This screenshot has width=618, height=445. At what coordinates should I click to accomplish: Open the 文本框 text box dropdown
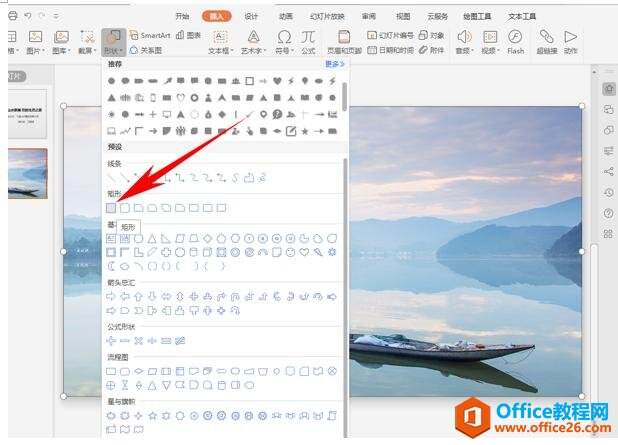coord(221,42)
